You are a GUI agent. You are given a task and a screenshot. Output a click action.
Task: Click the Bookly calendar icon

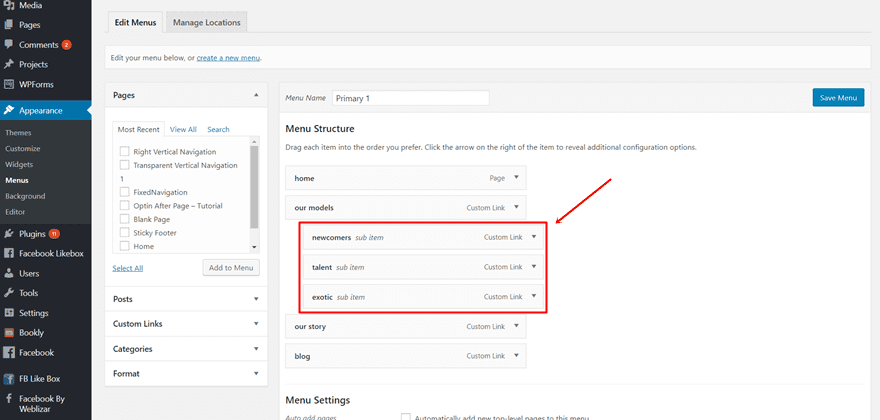tap(9, 333)
